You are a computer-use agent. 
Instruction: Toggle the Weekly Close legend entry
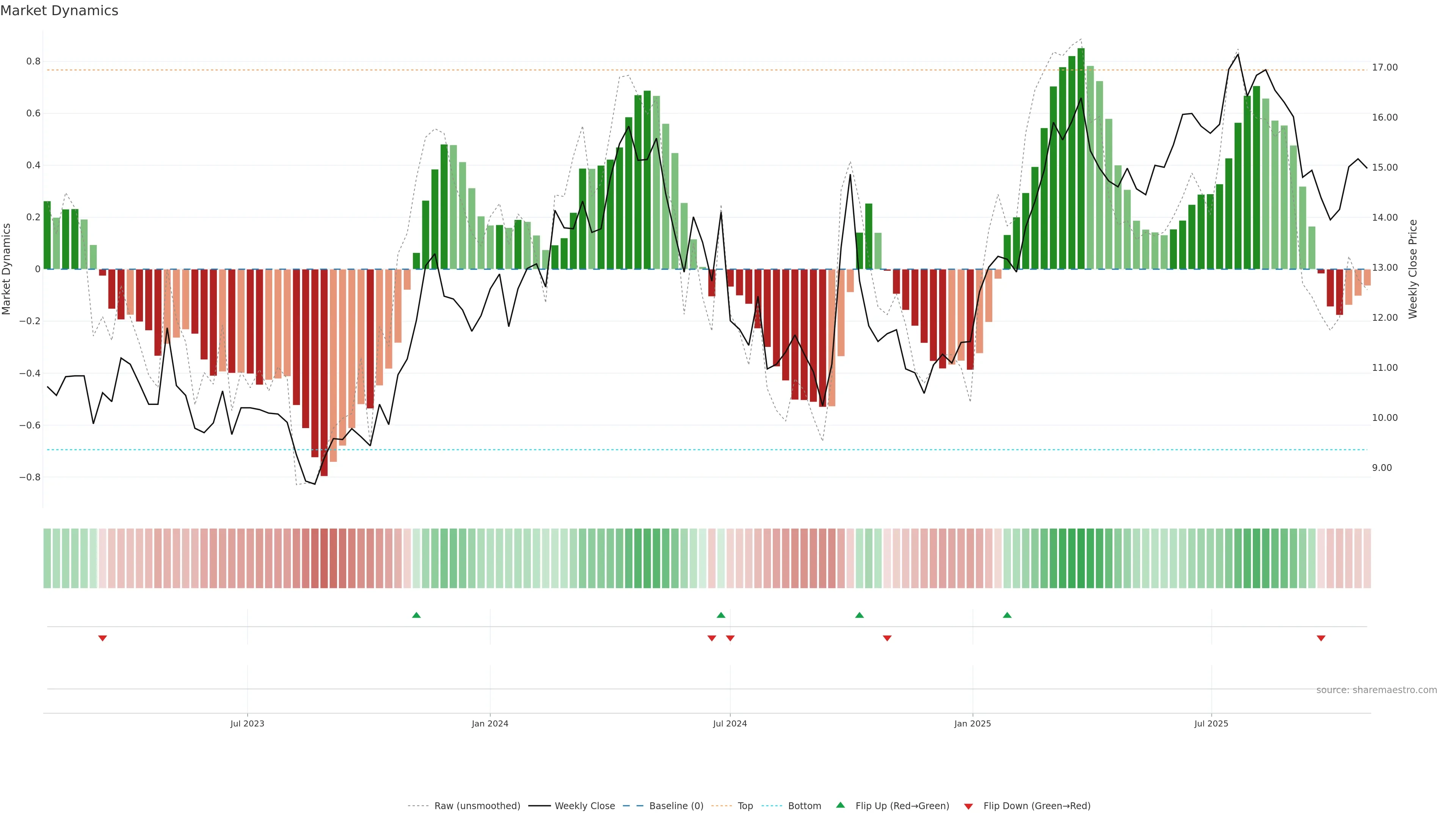[584, 806]
